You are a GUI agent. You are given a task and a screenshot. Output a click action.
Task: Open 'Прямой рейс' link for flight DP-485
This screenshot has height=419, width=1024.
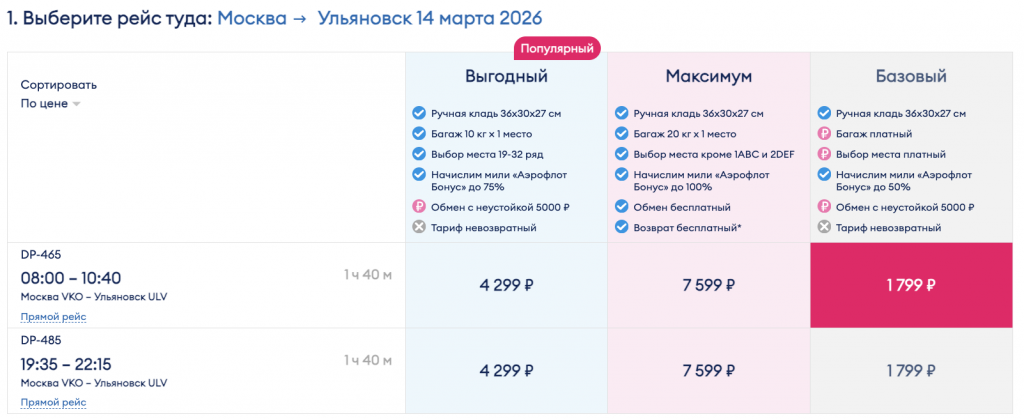53,402
